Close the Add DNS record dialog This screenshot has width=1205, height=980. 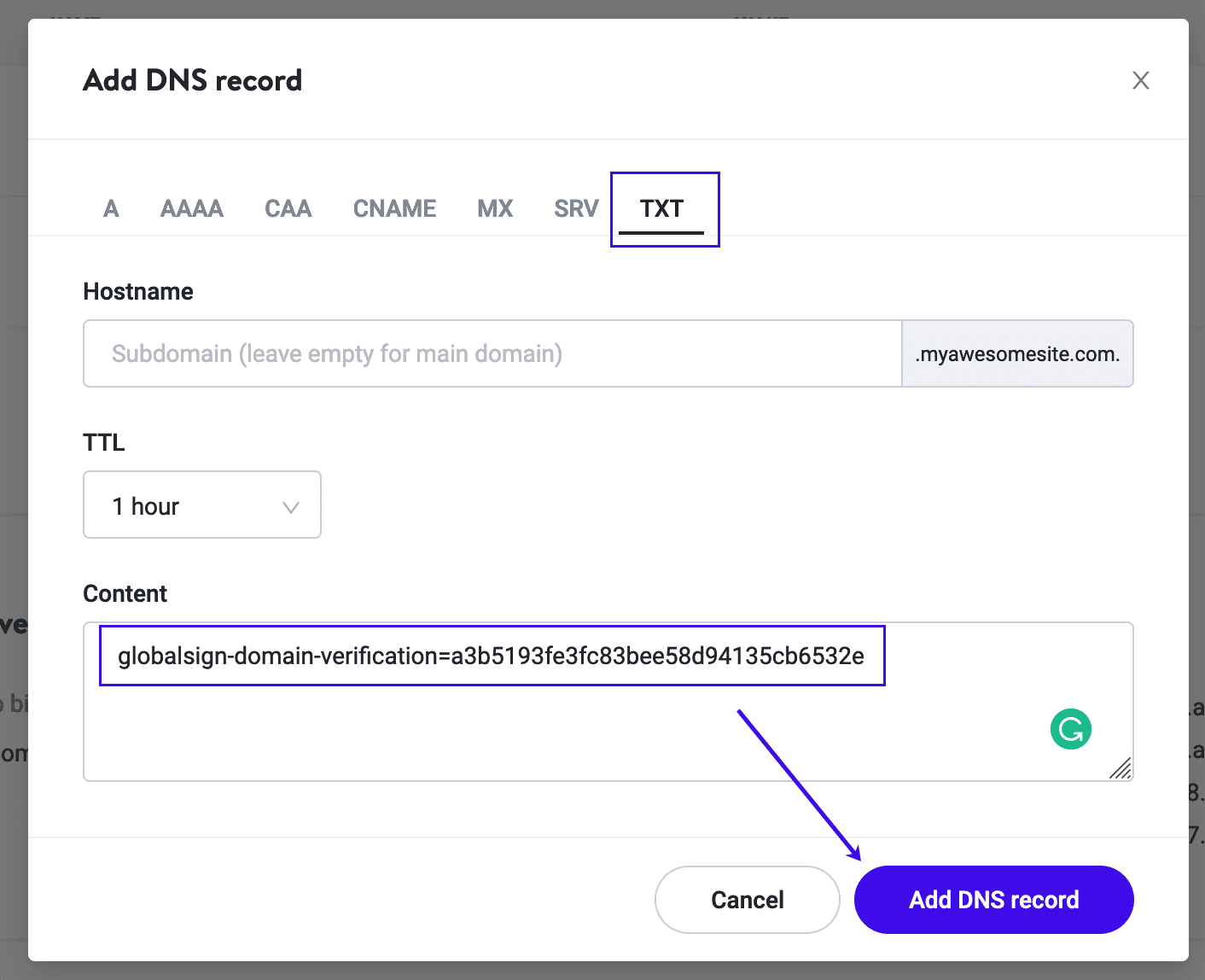click(x=1141, y=79)
